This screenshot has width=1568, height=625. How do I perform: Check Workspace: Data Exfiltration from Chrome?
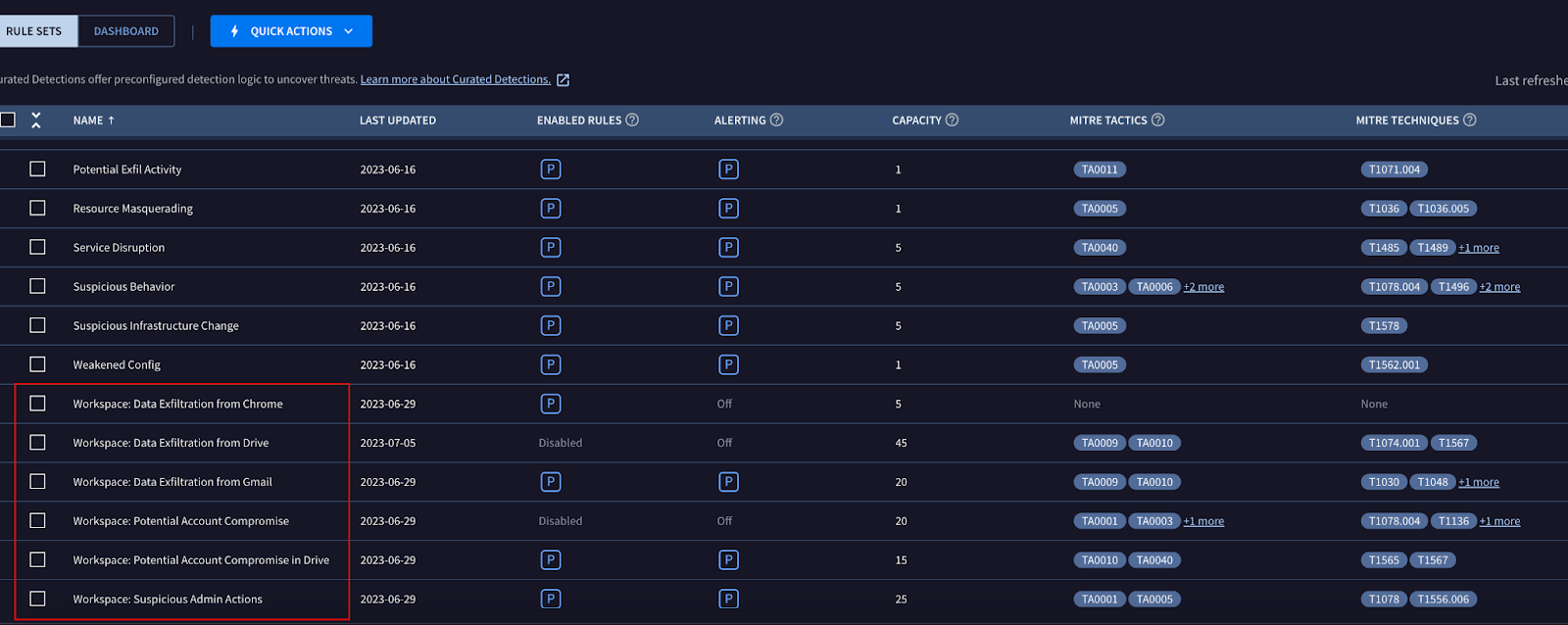click(37, 404)
